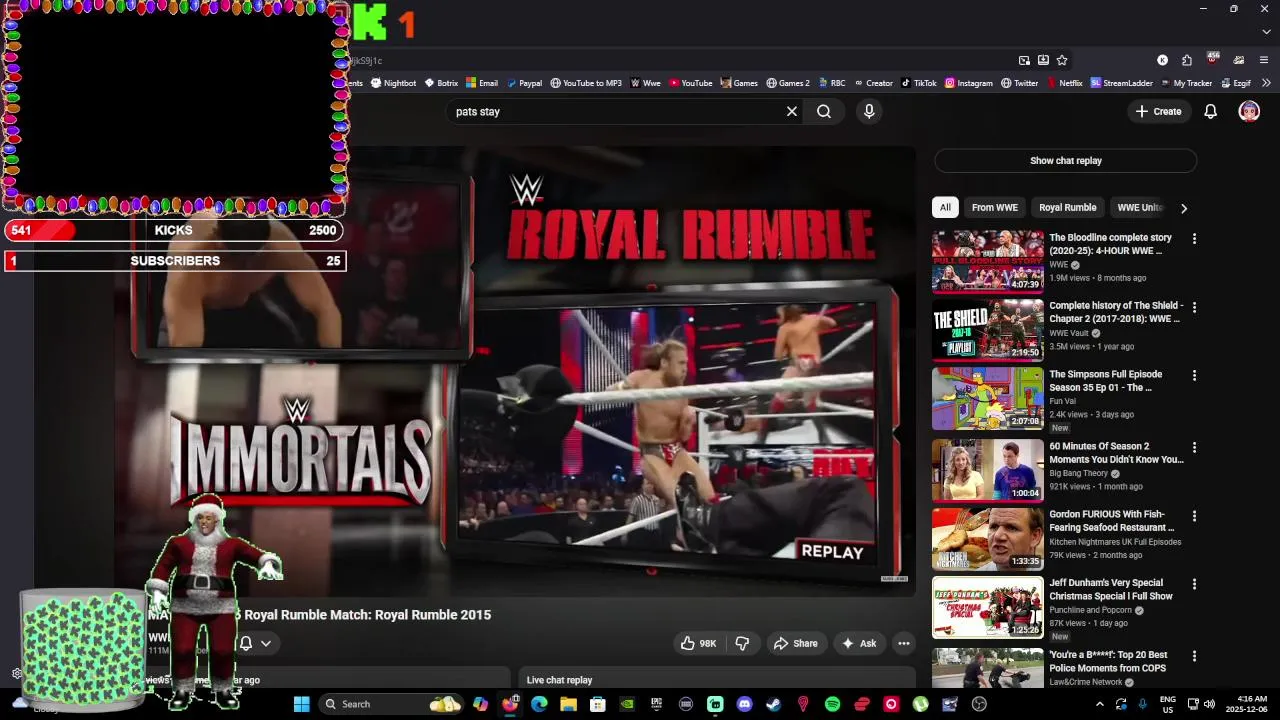Open more actions (three dots) under video
This screenshot has height=720, width=1280.
click(x=904, y=644)
